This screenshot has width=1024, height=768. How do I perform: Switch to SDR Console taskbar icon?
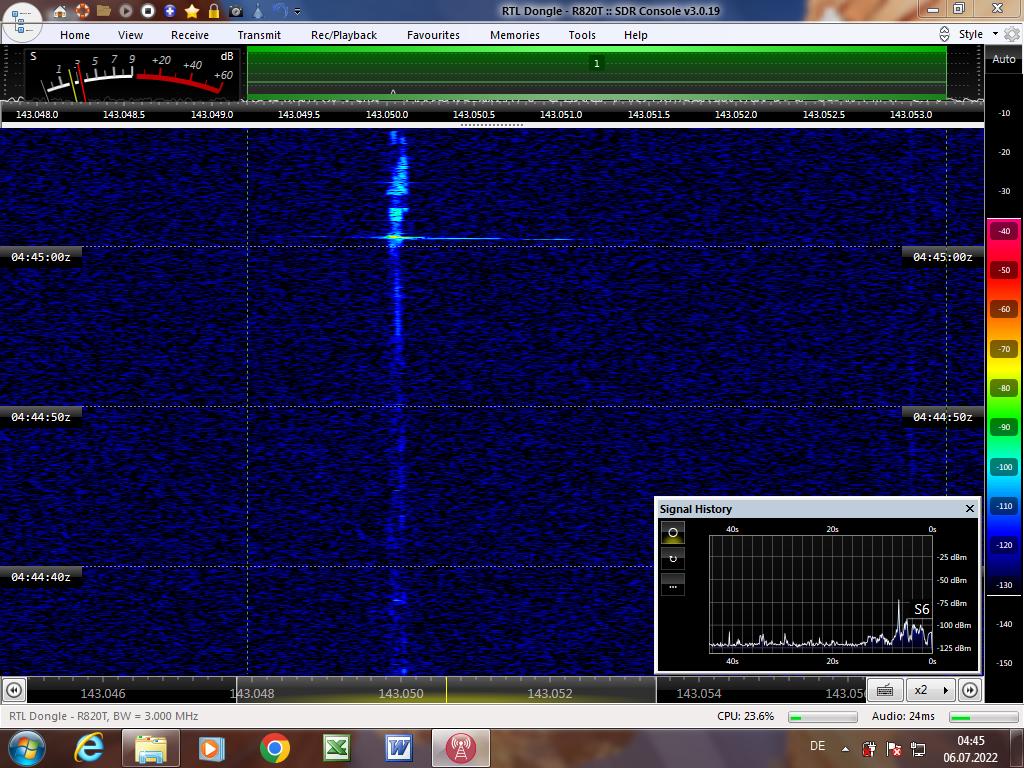click(x=460, y=748)
